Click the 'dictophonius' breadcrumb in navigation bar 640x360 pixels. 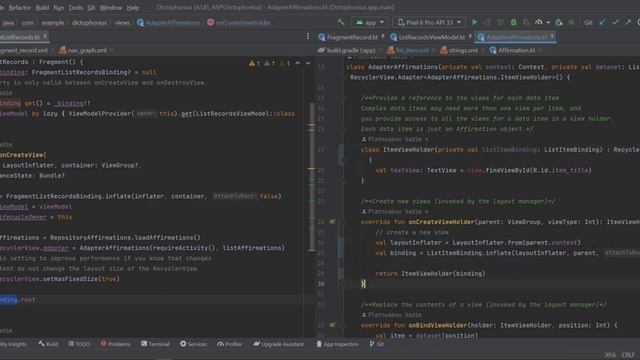click(89, 23)
